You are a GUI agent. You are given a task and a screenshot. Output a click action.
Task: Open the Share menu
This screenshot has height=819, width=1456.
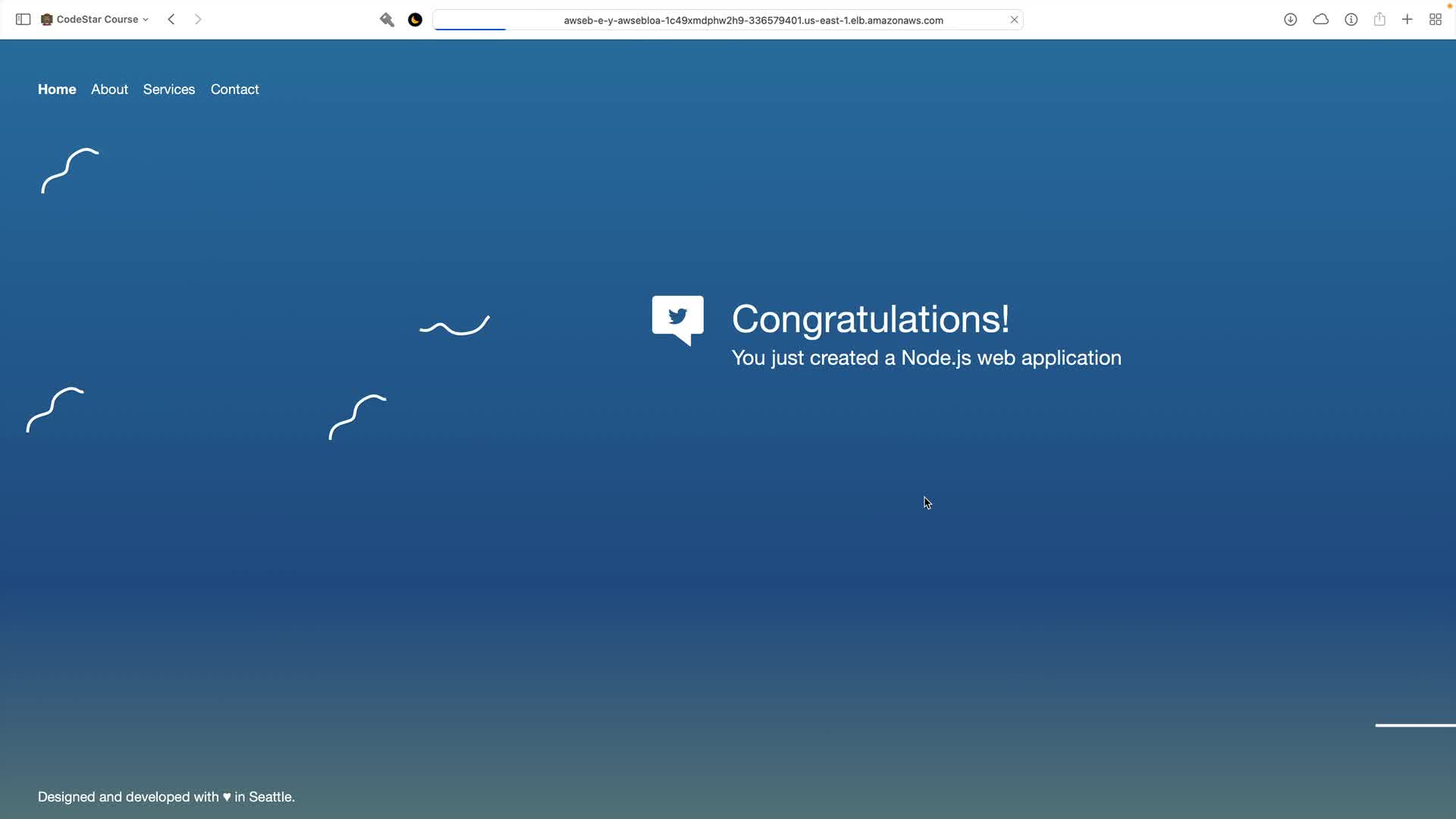pyautogui.click(x=1379, y=20)
